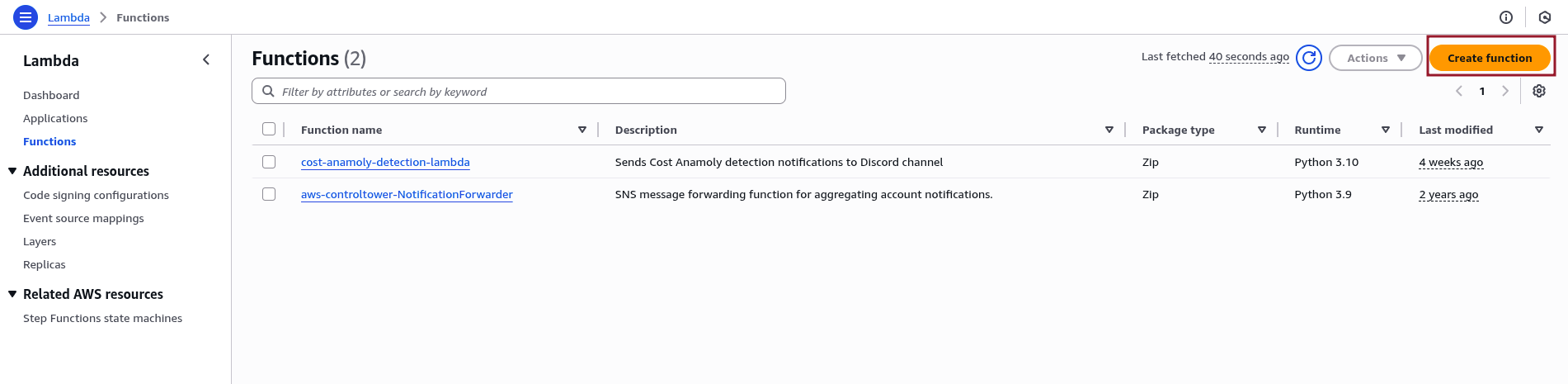Refresh the functions list
This screenshot has height=384, width=1568.
pyautogui.click(x=1309, y=58)
